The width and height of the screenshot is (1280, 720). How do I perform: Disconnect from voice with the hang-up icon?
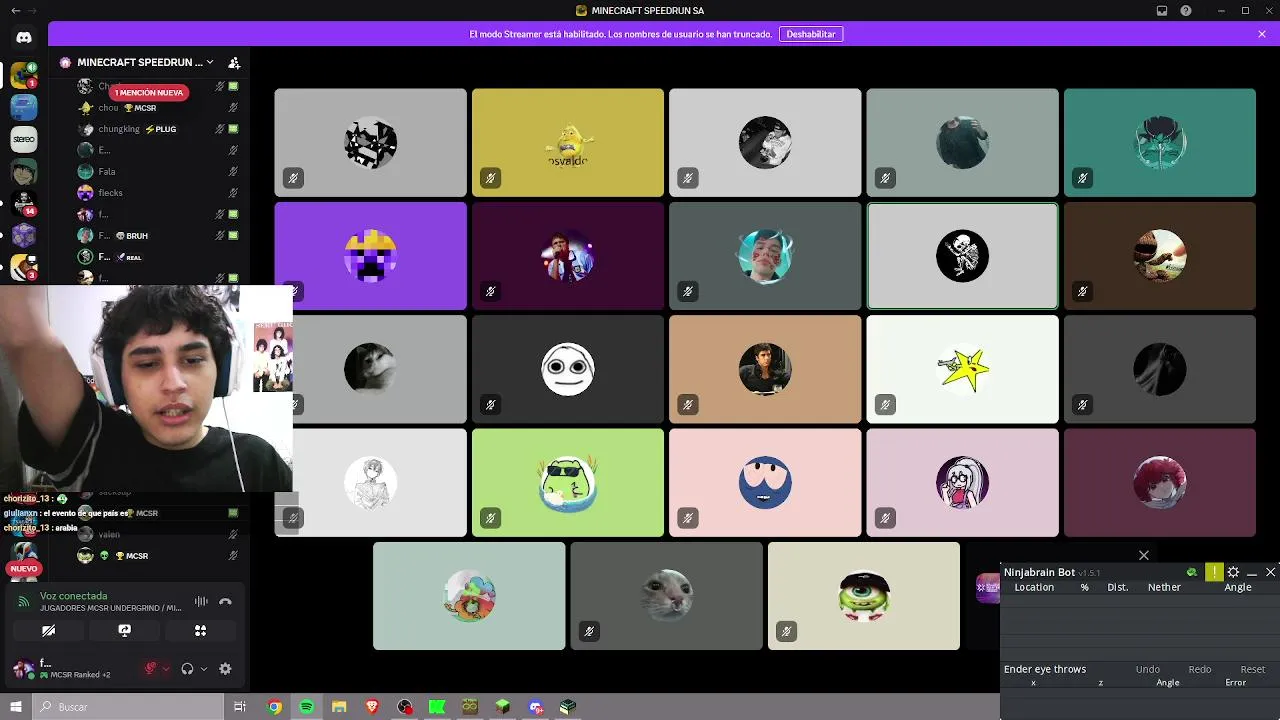tap(225, 601)
